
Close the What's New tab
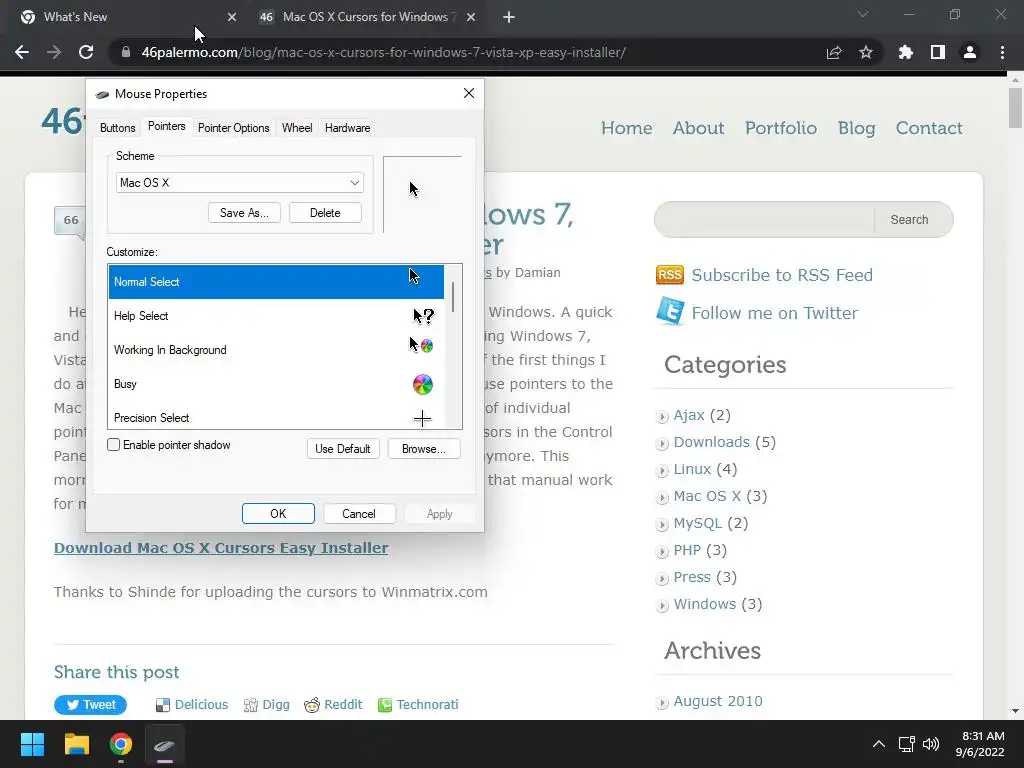[232, 17]
